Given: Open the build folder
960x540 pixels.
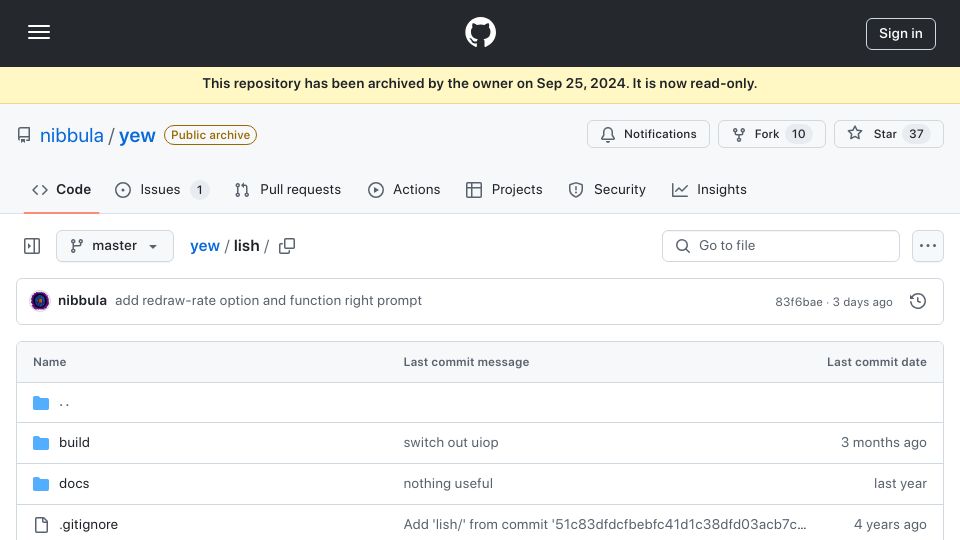Looking at the screenshot, I should point(74,443).
